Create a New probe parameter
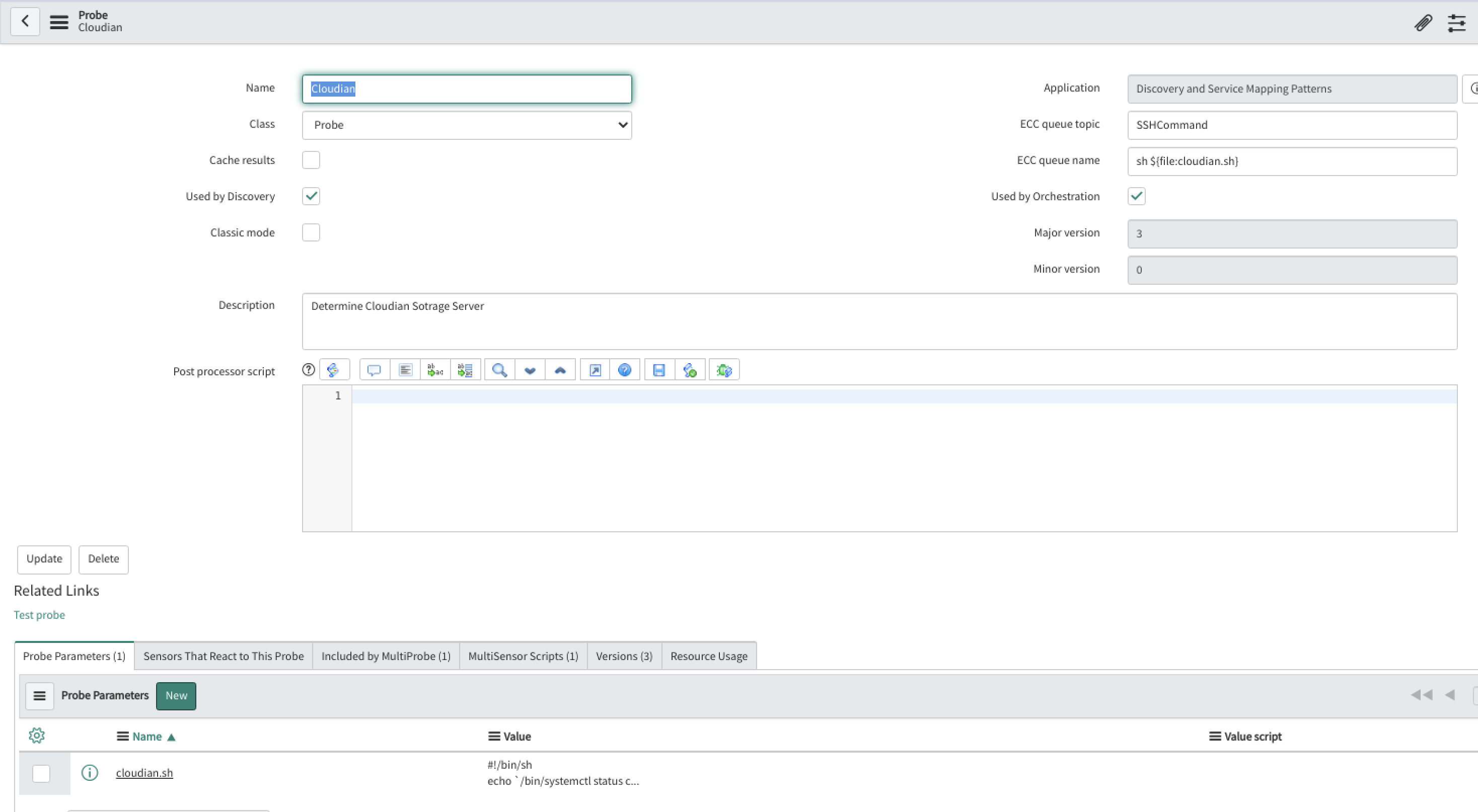 [176, 696]
